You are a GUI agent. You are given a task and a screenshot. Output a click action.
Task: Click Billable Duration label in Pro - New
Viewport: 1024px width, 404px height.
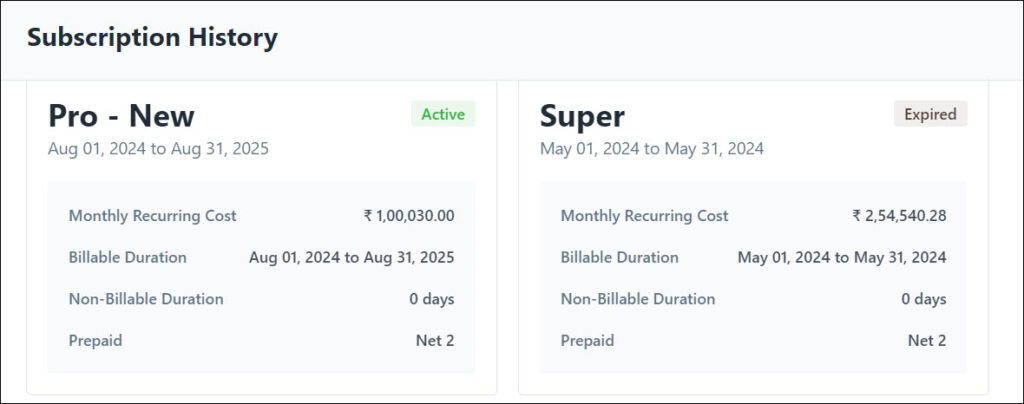127,257
